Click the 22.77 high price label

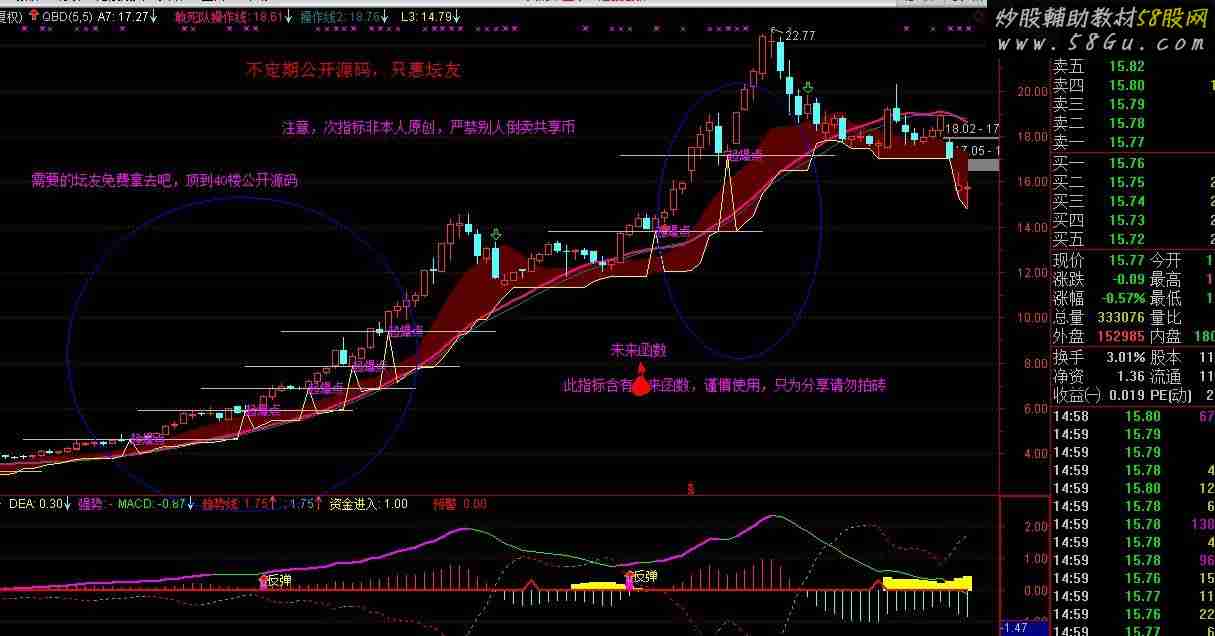tap(800, 36)
